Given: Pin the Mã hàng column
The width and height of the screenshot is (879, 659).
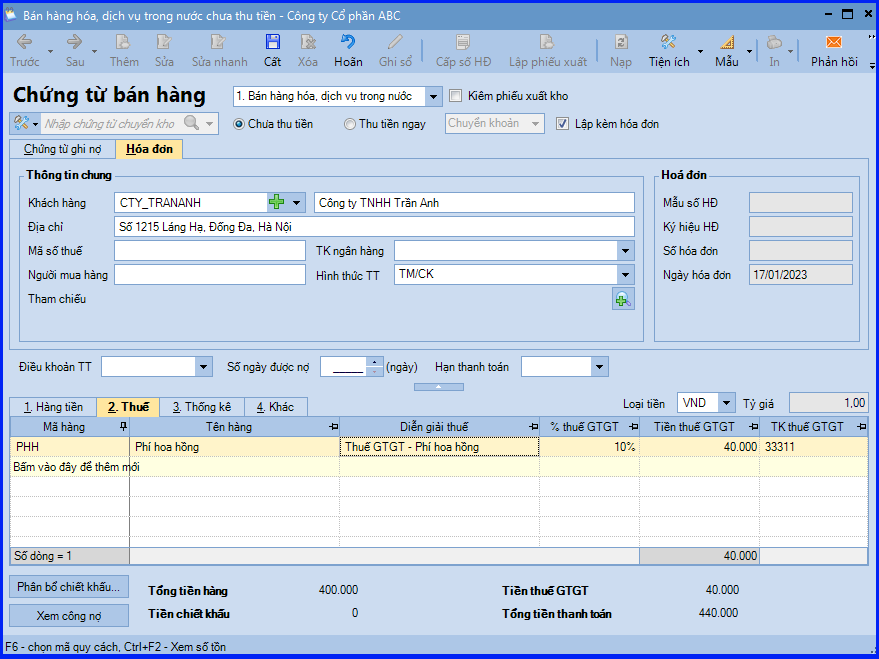Looking at the screenshot, I should click(123, 426).
